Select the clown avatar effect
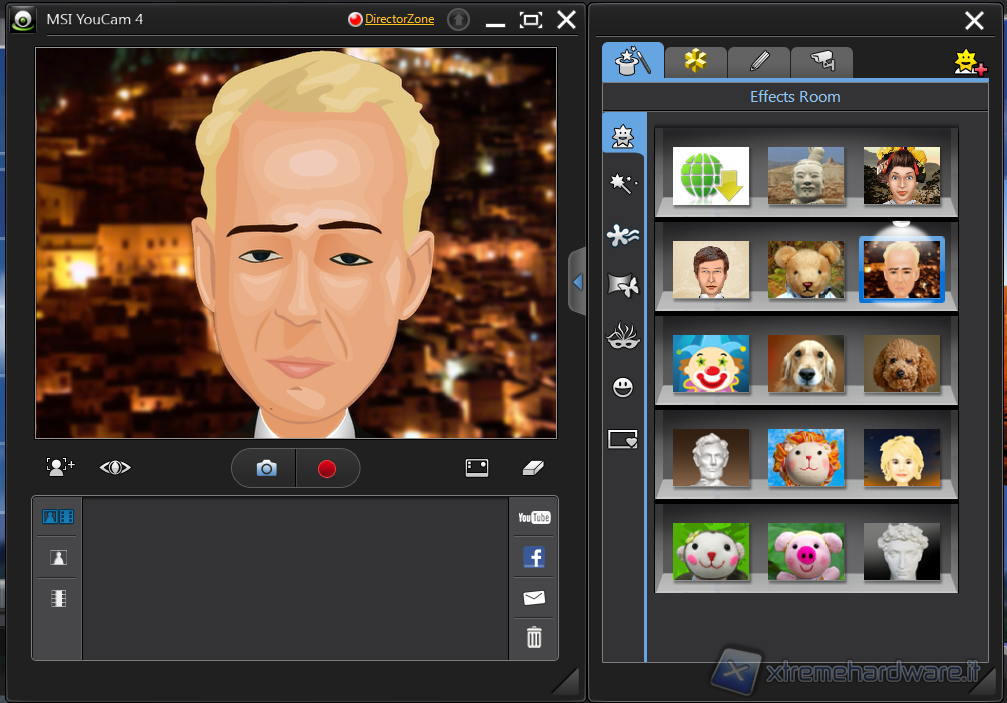 (711, 363)
